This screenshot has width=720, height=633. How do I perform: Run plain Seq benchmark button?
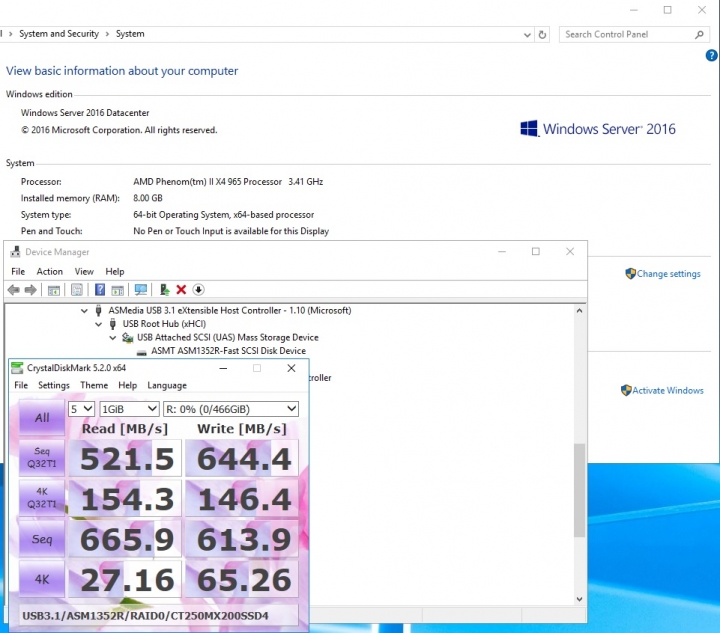42,538
